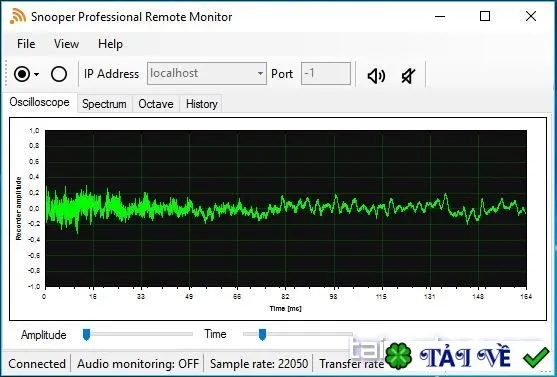Switch to the Spectrum tab

pos(104,104)
